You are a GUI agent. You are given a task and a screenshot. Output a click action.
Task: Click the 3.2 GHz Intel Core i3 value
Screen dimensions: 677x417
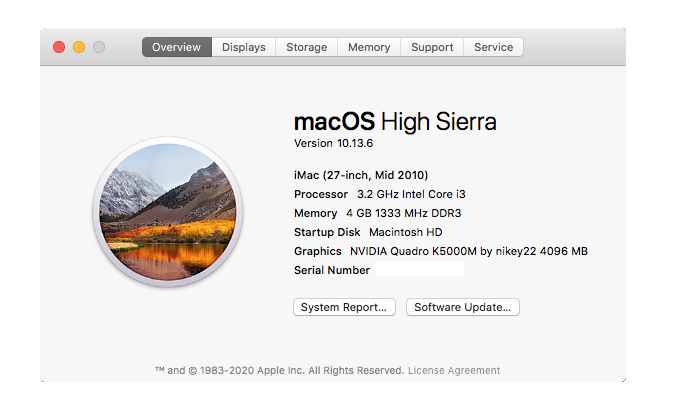point(411,194)
